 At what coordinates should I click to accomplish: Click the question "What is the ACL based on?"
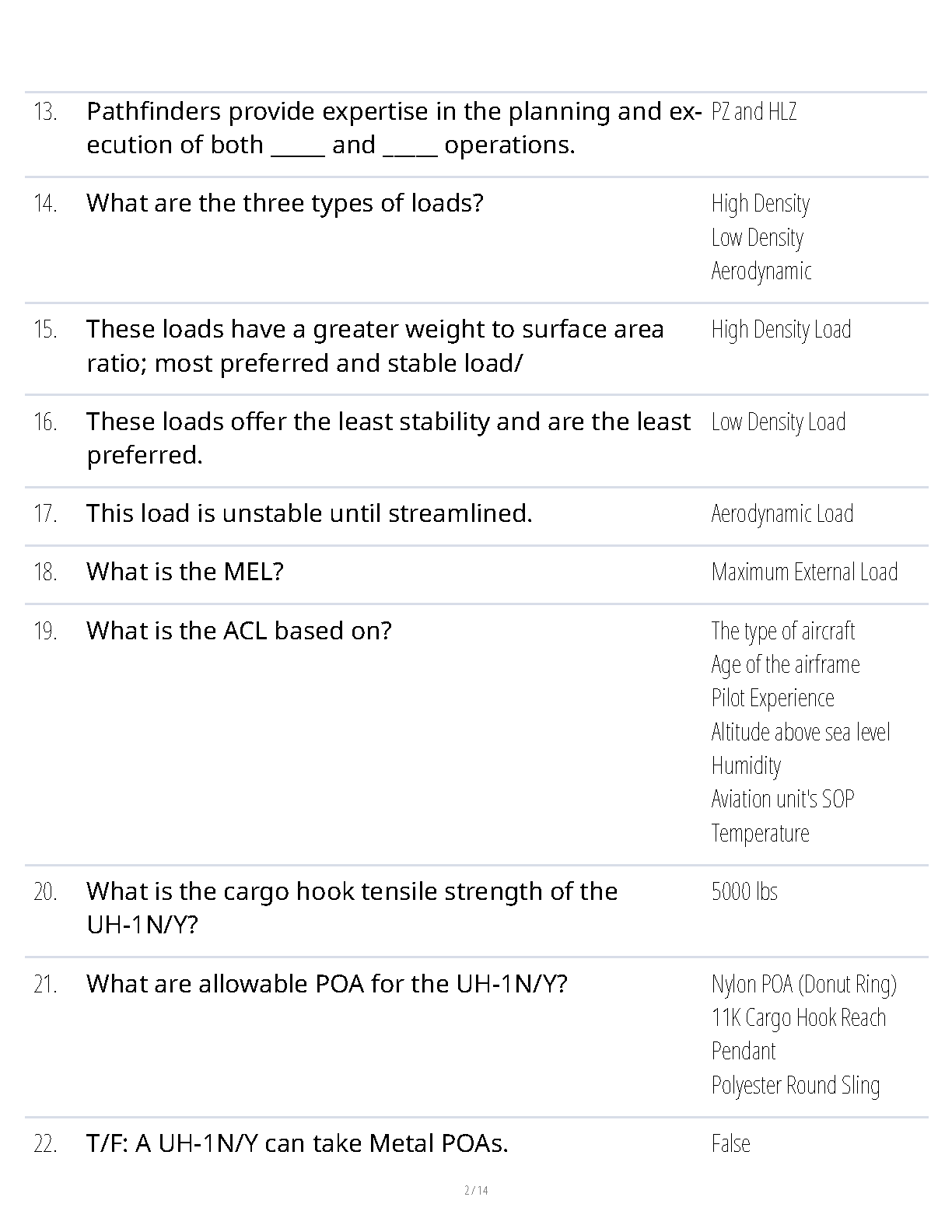239,631
